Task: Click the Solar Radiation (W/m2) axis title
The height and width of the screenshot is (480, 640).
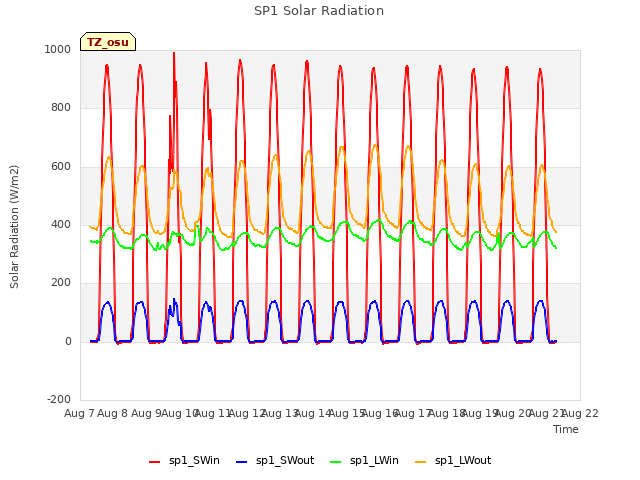Action: point(14,227)
